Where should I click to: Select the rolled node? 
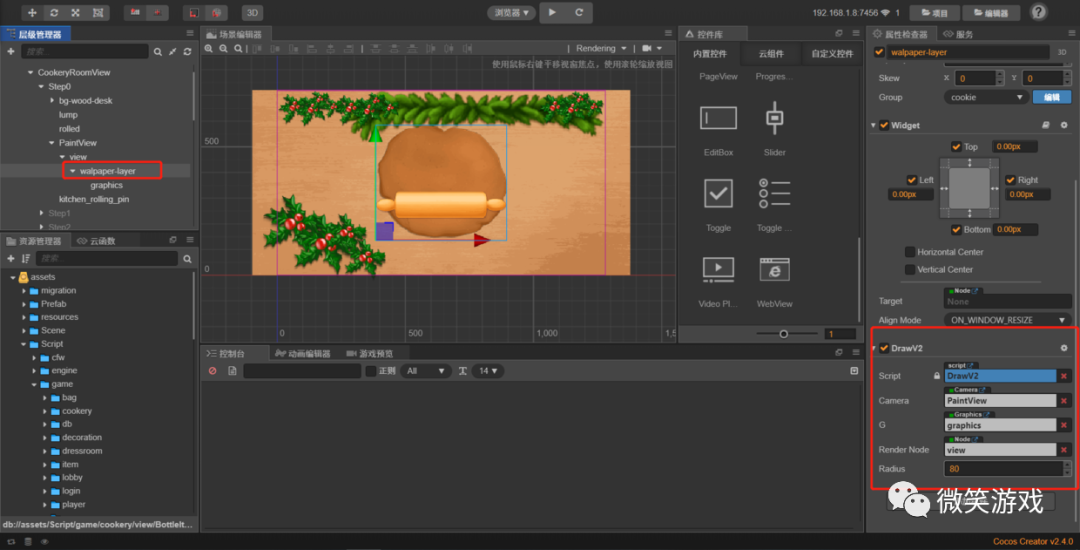click(69, 129)
